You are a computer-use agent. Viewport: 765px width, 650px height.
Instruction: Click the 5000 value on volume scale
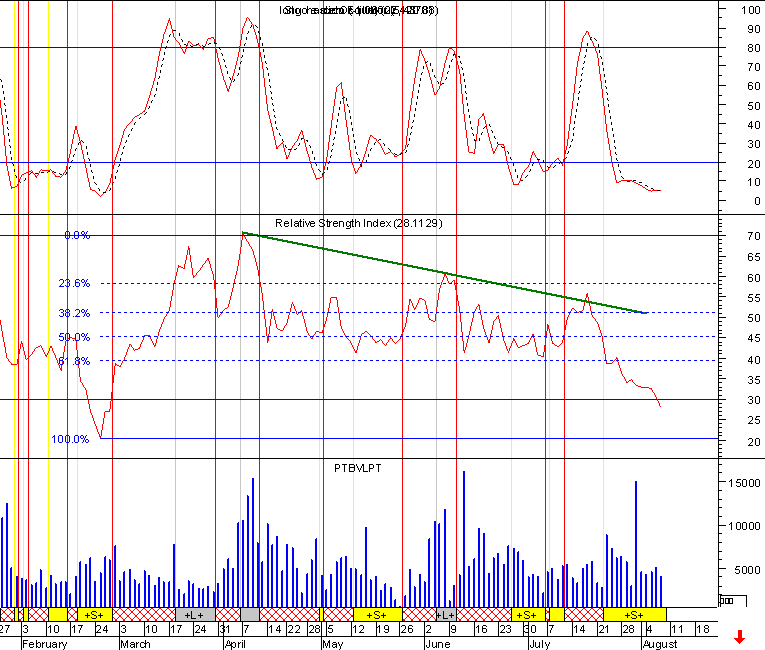[x=747, y=569]
